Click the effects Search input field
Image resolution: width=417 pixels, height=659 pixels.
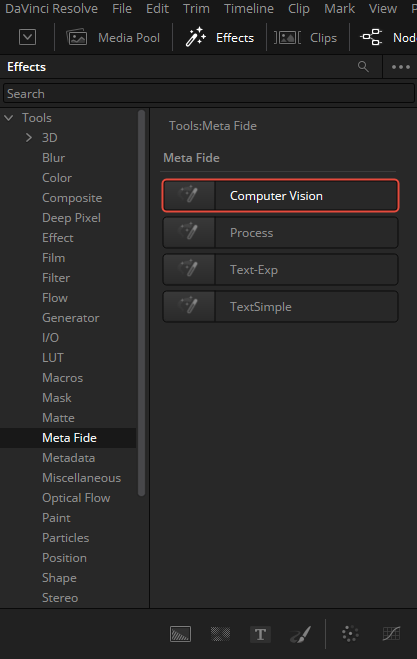point(209,93)
